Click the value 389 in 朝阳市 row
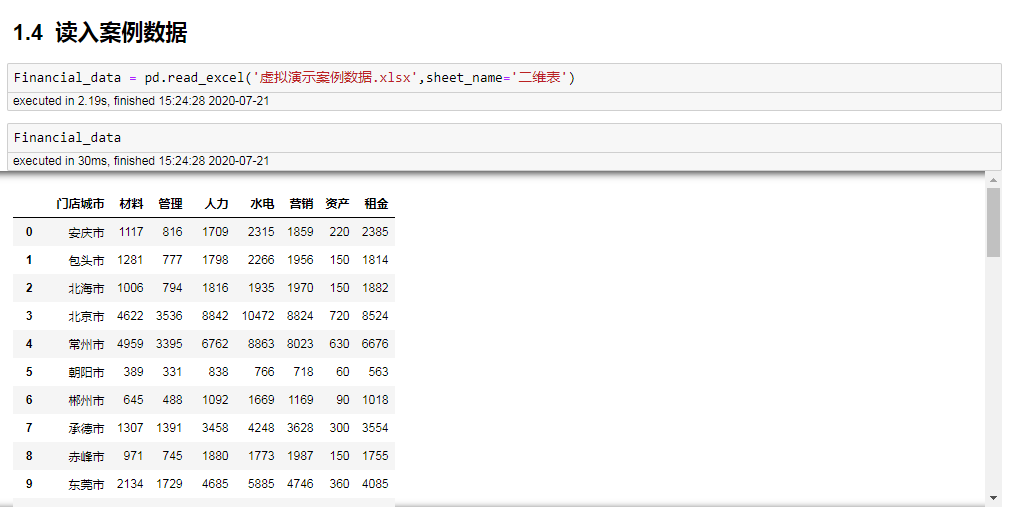This screenshot has height=517, width=1010. (133, 371)
